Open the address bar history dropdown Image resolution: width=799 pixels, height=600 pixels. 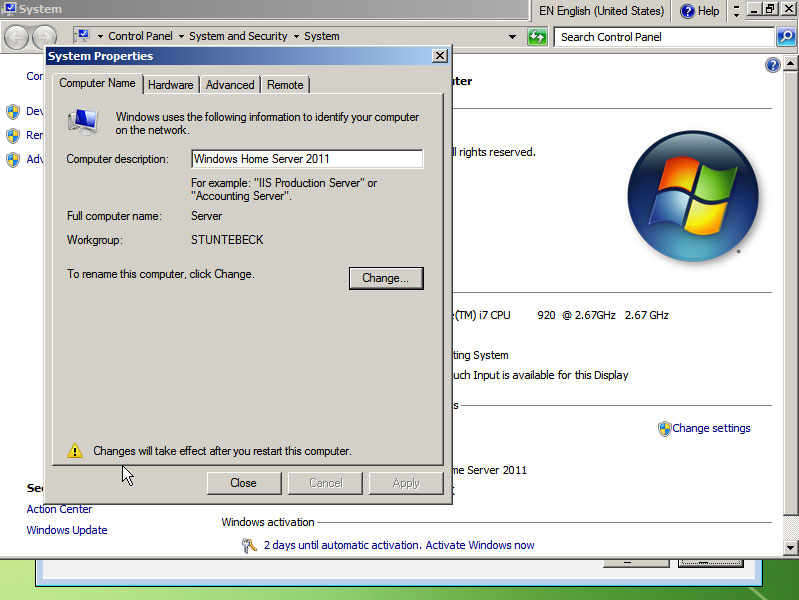513,37
